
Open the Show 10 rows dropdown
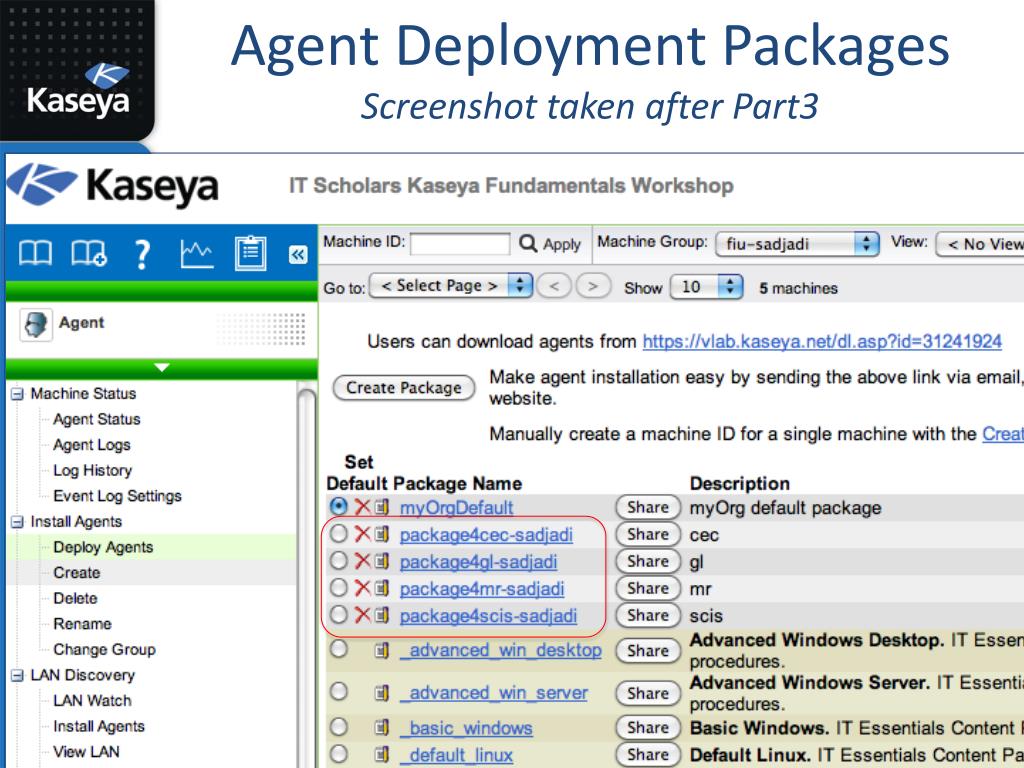click(x=707, y=287)
